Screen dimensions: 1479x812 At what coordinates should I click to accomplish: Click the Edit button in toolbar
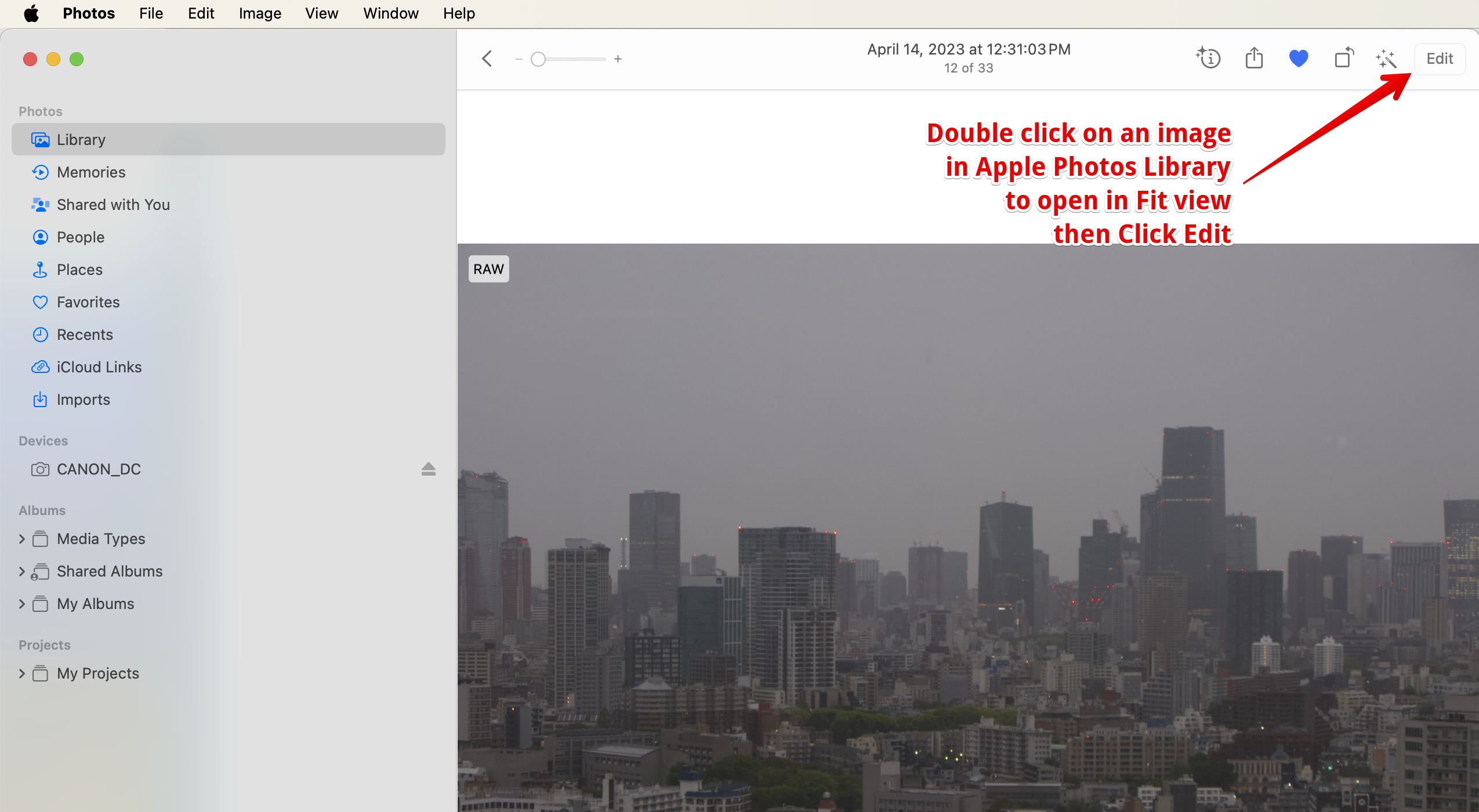point(1439,59)
